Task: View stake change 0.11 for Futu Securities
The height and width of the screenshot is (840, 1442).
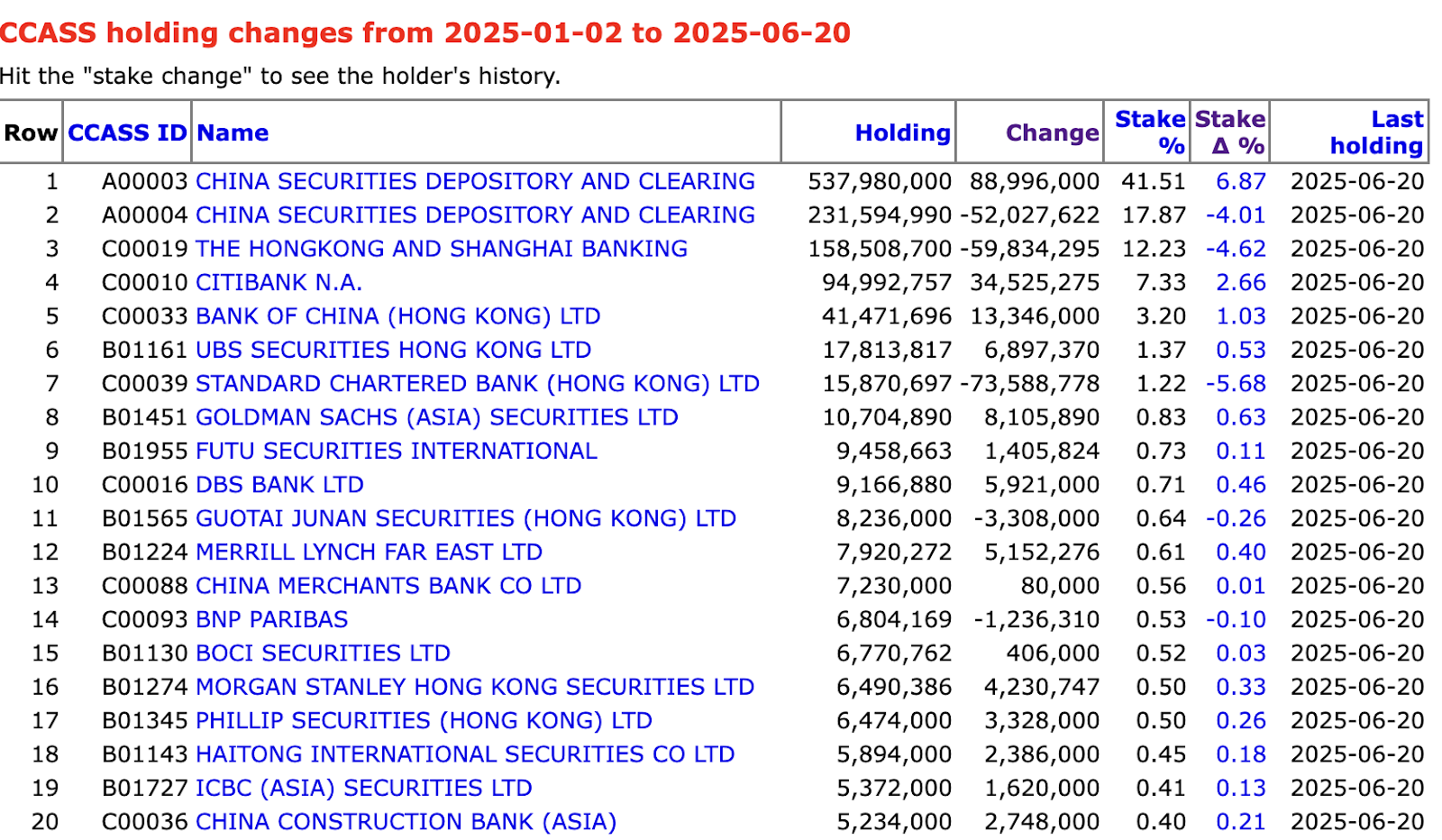Action: (1241, 451)
